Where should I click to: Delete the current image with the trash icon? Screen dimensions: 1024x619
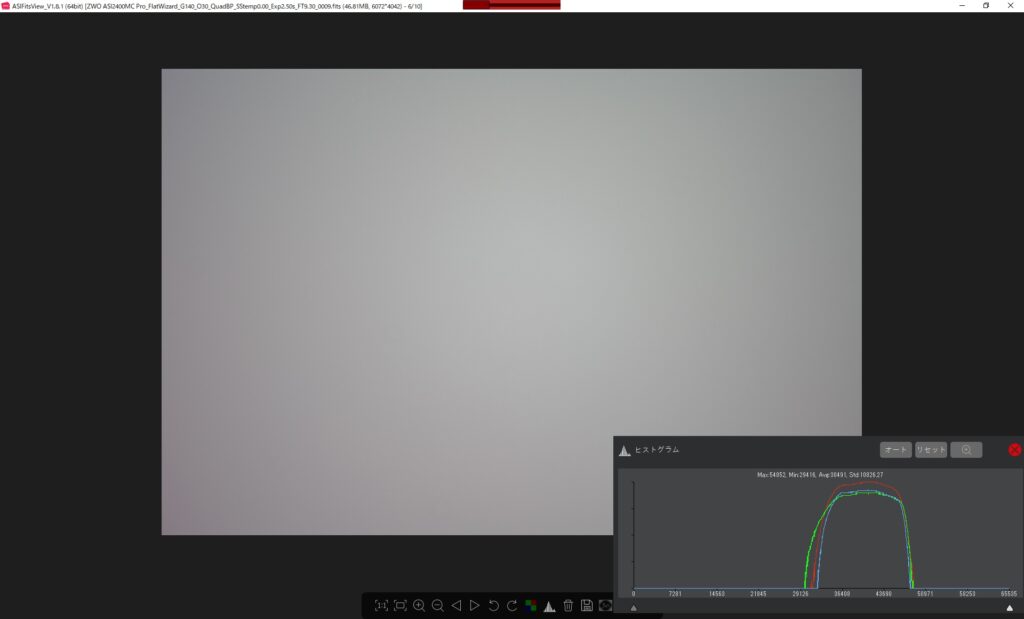(568, 605)
